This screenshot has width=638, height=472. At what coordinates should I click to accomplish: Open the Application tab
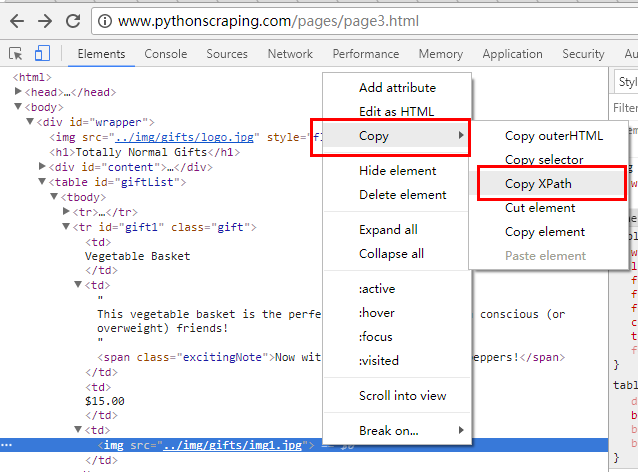tap(512, 54)
